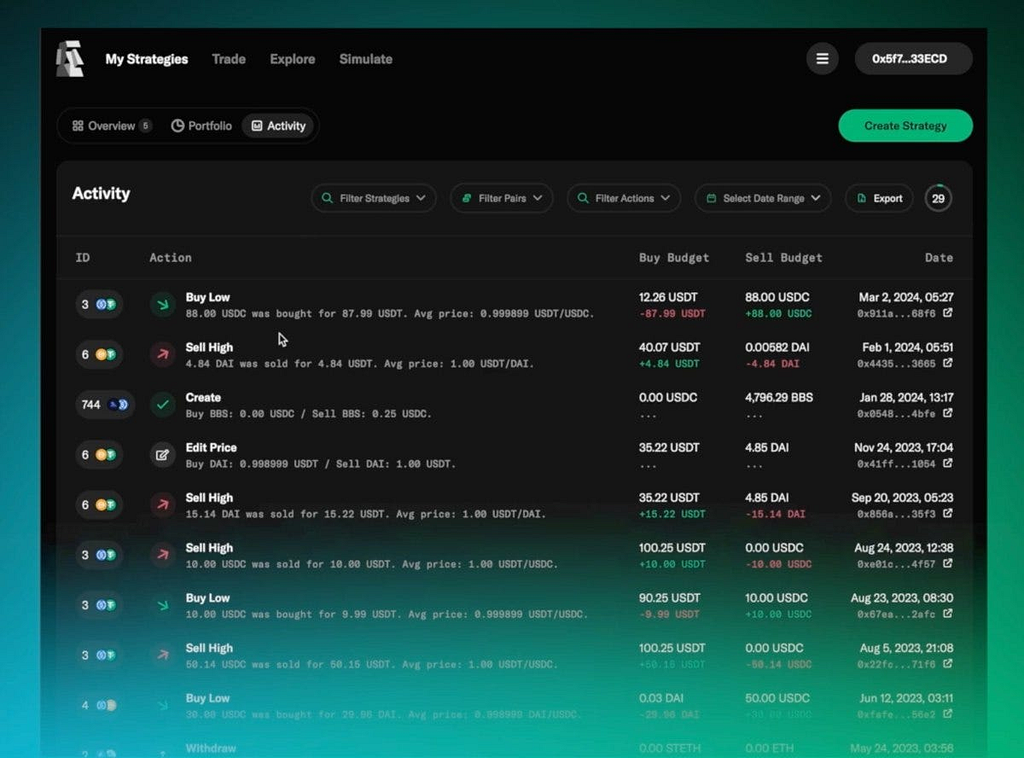Viewport: 1024px width, 758px height.
Task: Open the hamburger menu icon
Action: (822, 59)
